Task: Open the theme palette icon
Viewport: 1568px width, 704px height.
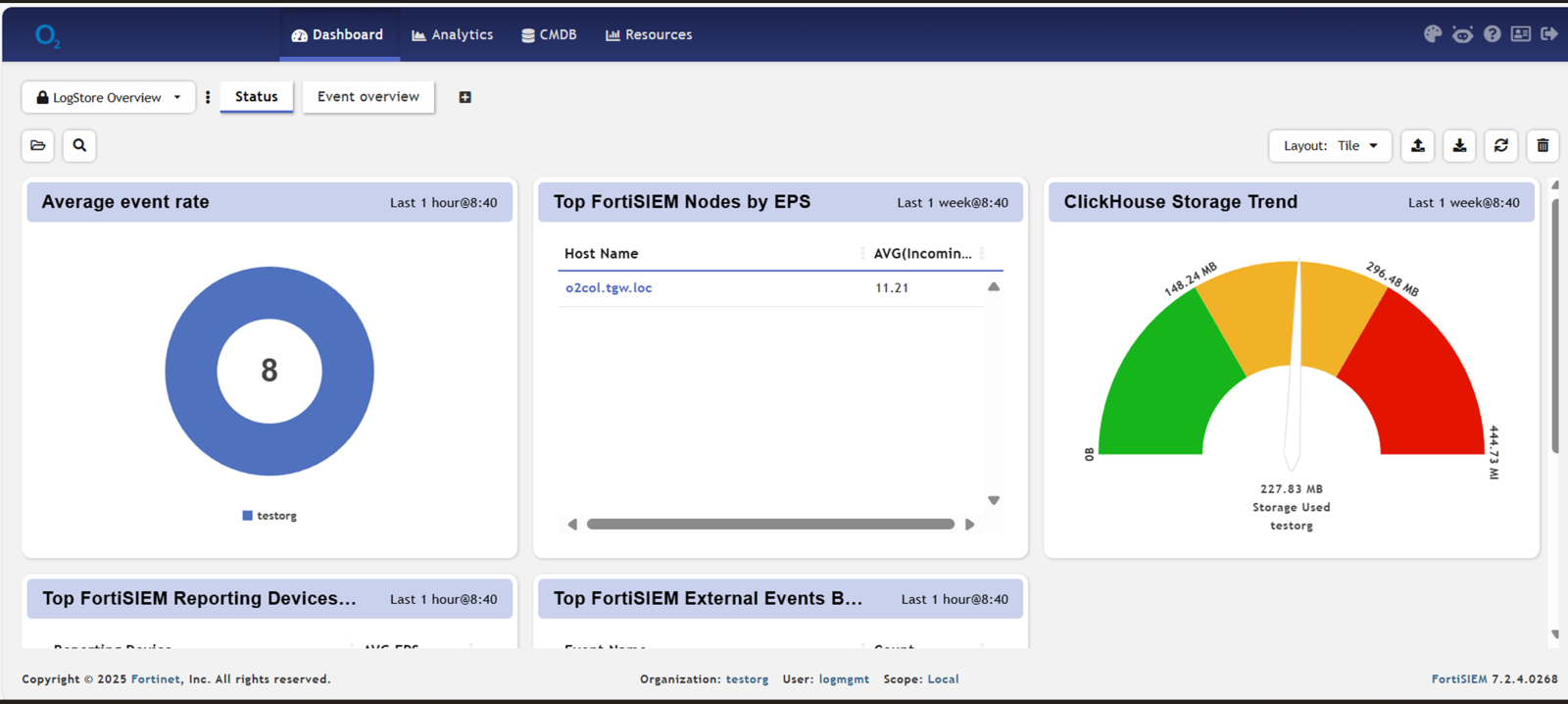Action: coord(1433,34)
